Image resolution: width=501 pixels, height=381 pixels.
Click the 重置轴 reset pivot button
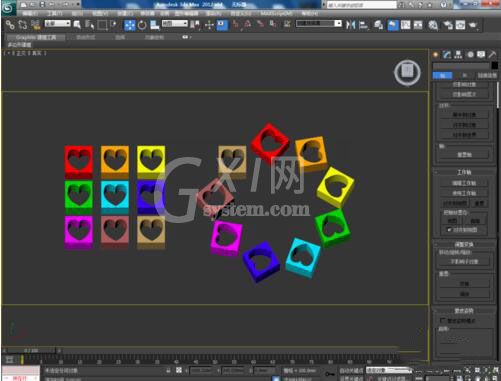[464, 155]
